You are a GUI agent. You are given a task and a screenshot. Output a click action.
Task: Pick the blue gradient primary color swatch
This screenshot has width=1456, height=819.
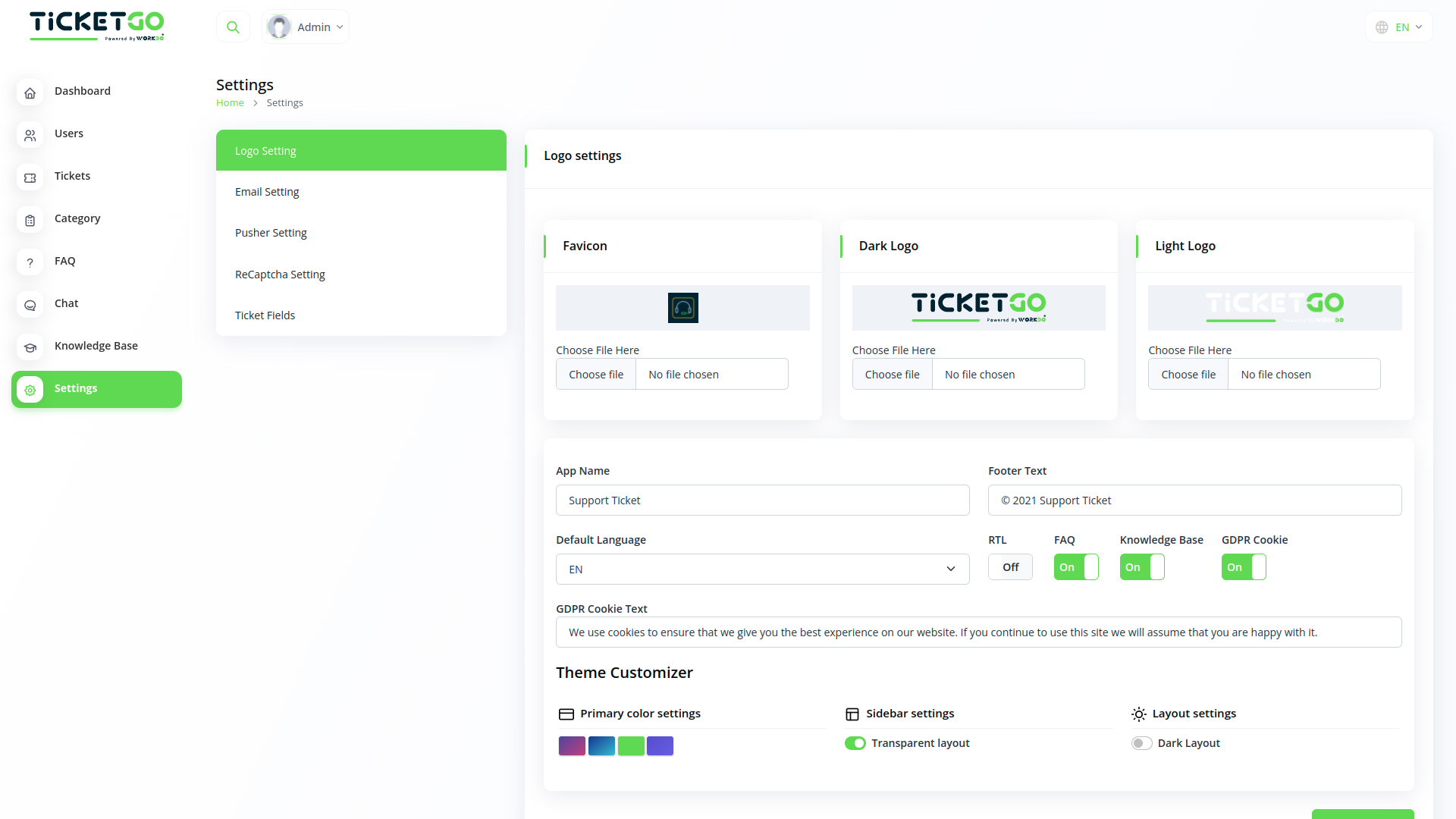[601, 745]
